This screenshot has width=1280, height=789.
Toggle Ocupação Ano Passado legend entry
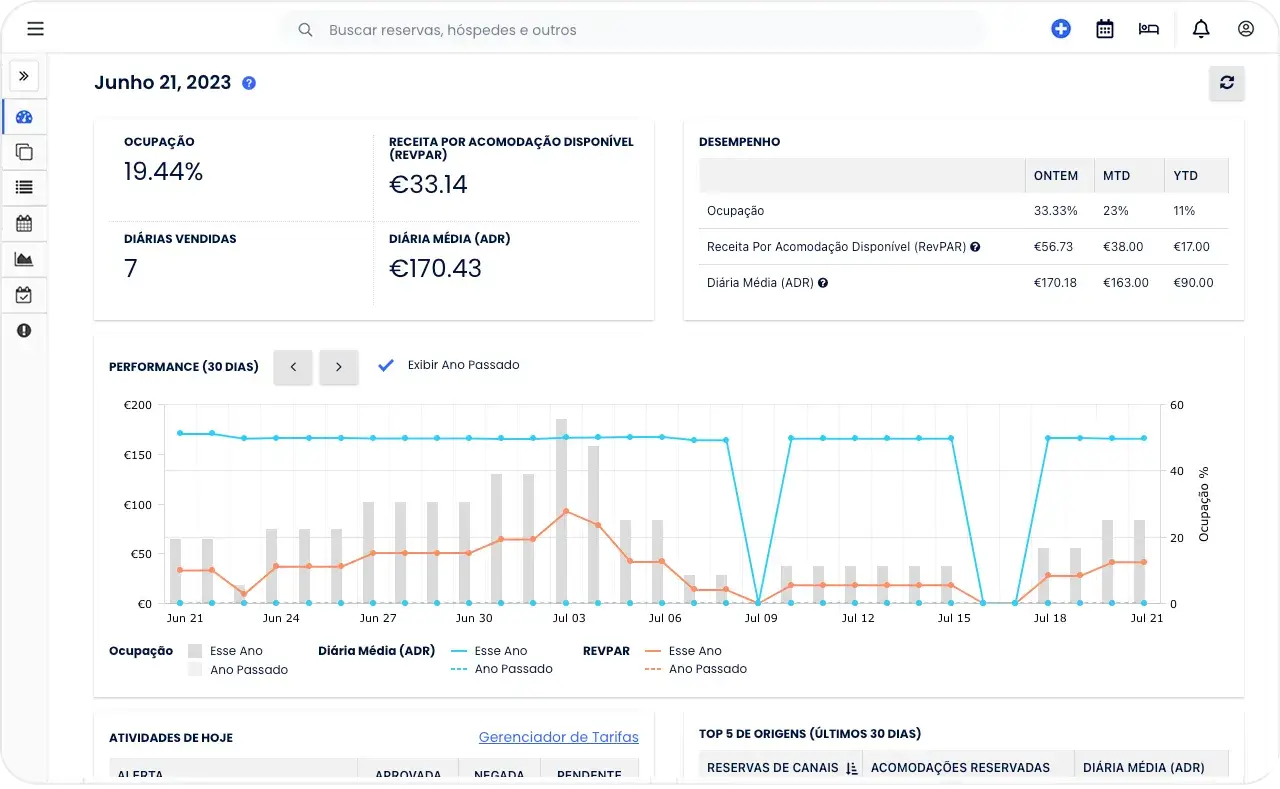coord(238,670)
